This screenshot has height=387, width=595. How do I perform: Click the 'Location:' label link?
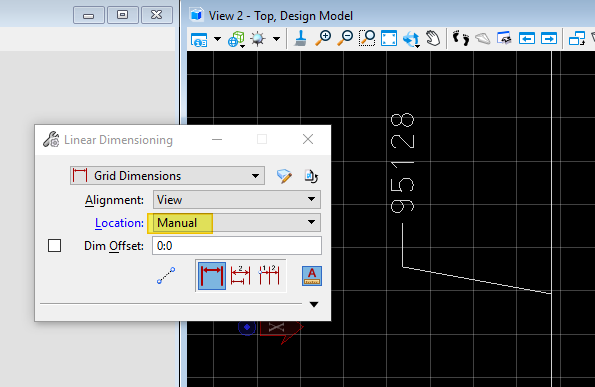120,223
